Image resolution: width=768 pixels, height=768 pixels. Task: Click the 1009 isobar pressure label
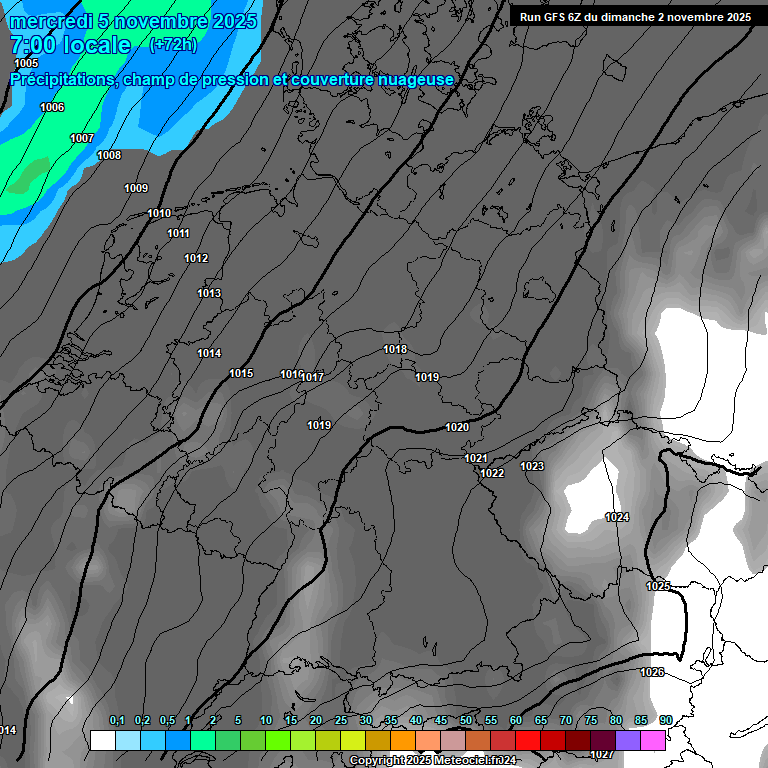click(136, 188)
